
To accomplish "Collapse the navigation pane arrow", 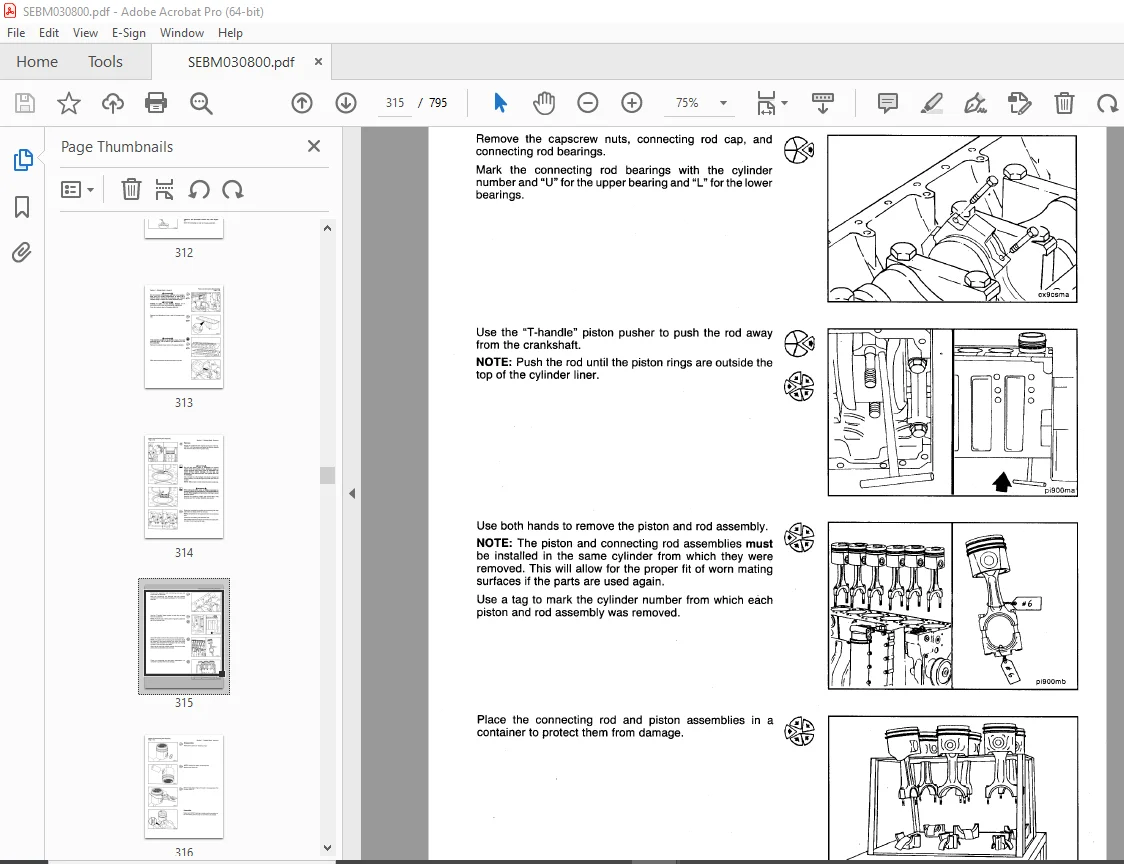I will 352,493.
